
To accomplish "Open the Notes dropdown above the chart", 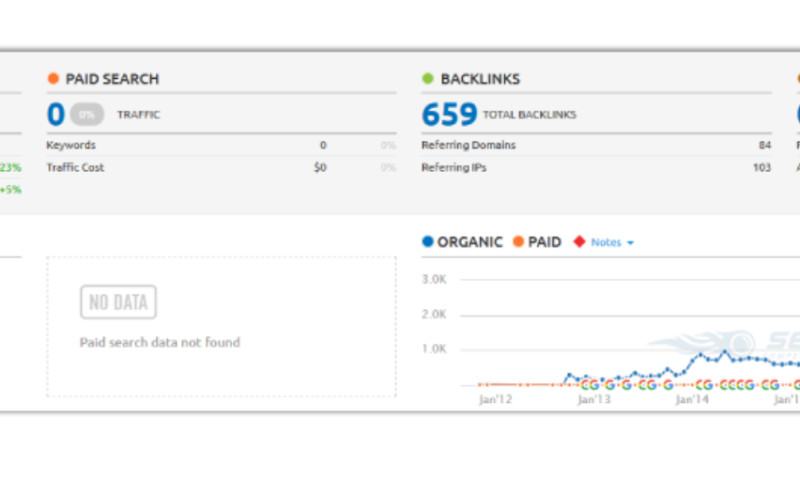I will 612,242.
